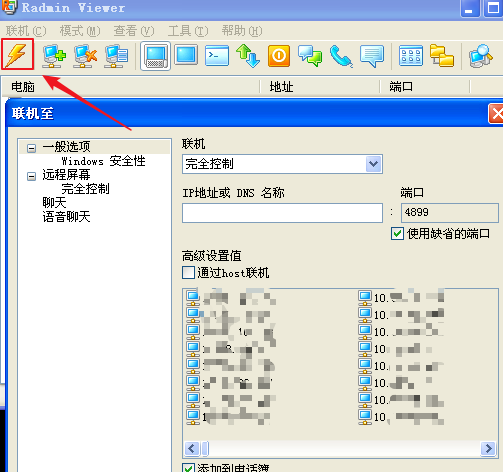The width and height of the screenshot is (503, 472).
Task: Start Voice Chat with phone icon
Action: click(x=341, y=56)
